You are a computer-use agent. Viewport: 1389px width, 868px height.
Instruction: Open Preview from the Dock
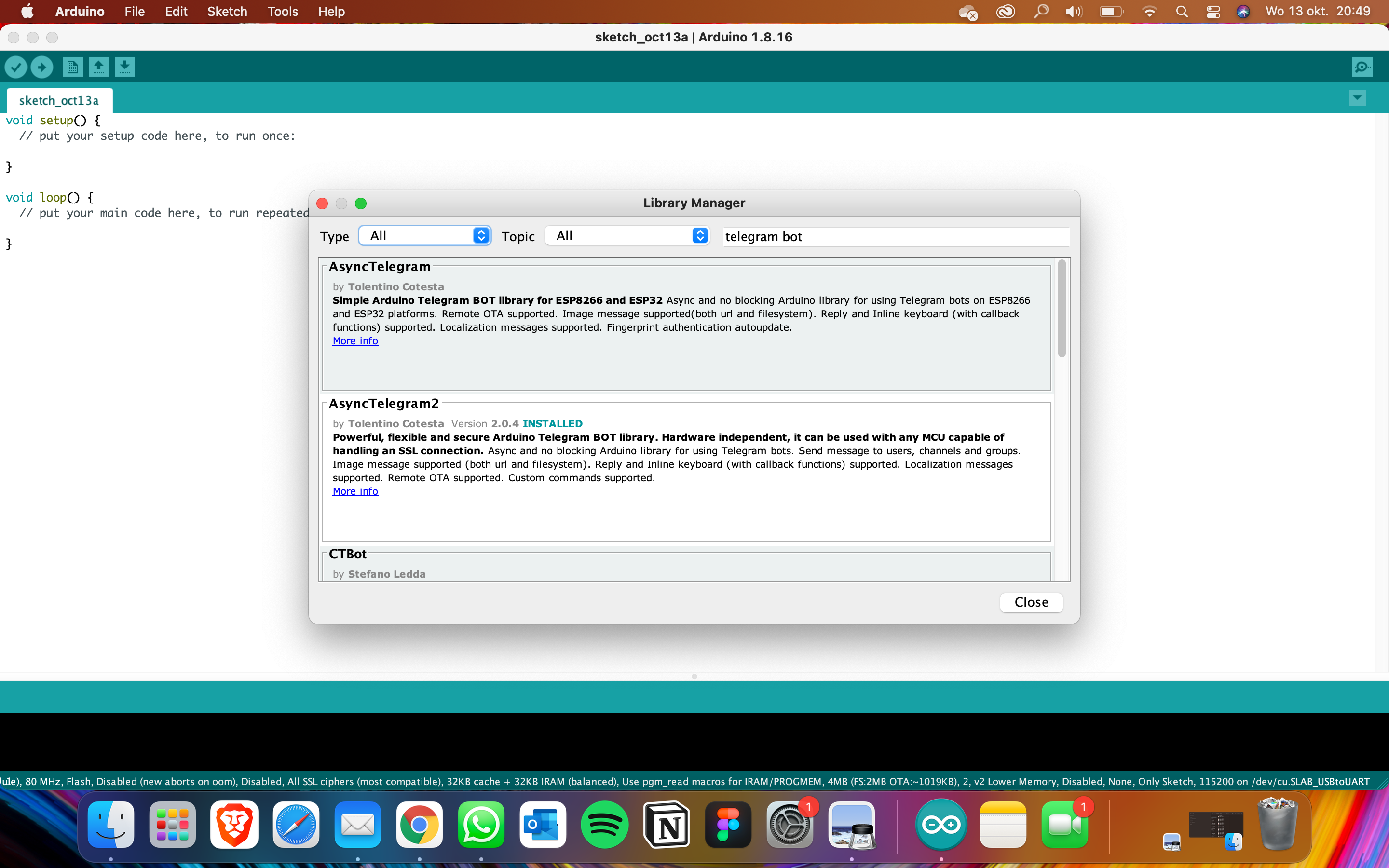click(x=851, y=825)
